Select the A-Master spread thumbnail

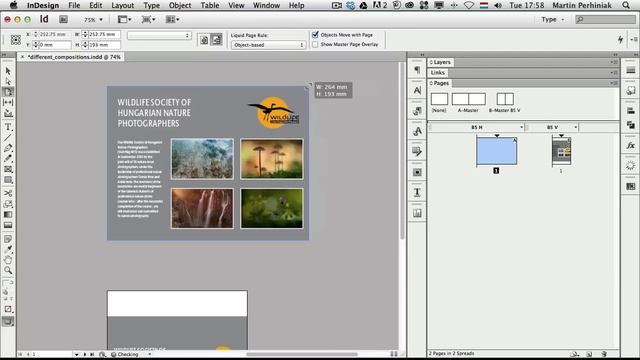click(x=468, y=99)
